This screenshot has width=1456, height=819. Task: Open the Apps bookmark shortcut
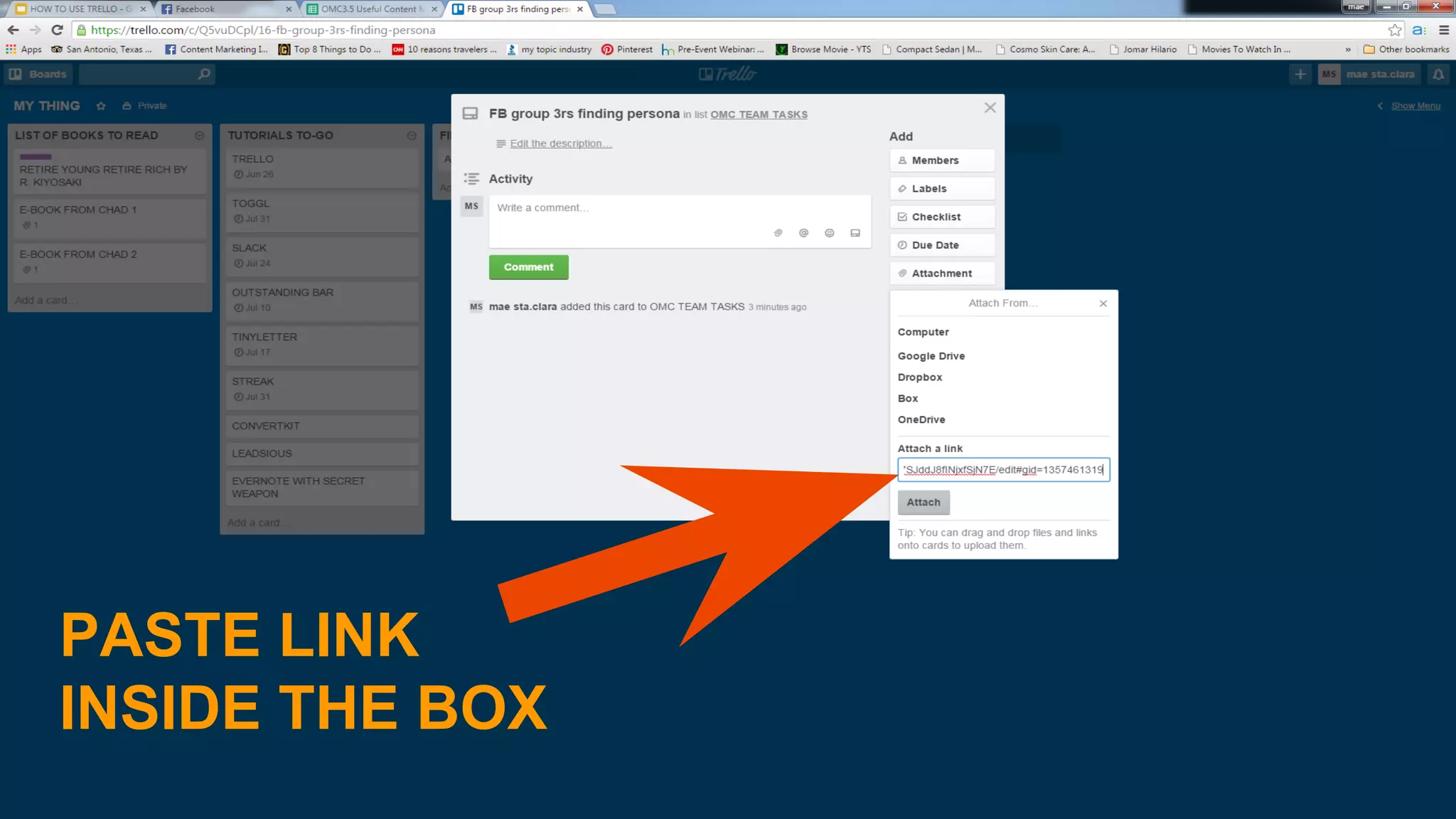(23, 49)
